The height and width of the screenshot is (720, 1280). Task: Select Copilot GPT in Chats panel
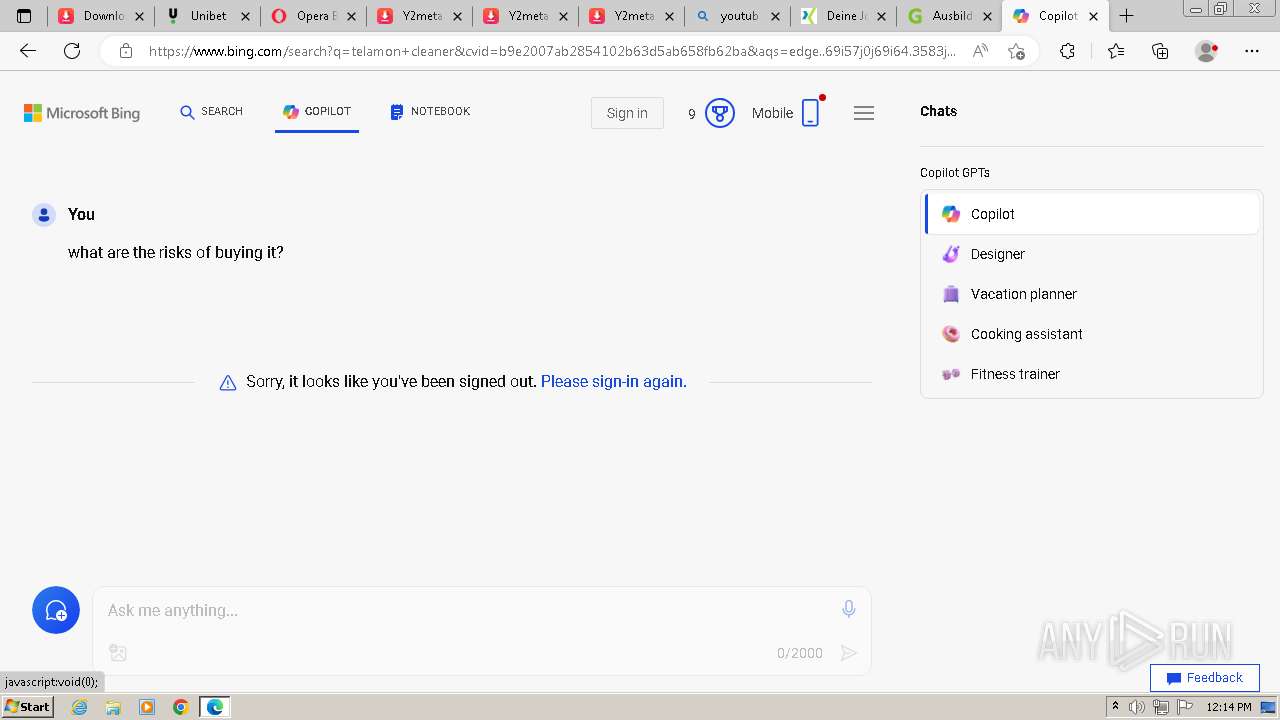point(1092,214)
